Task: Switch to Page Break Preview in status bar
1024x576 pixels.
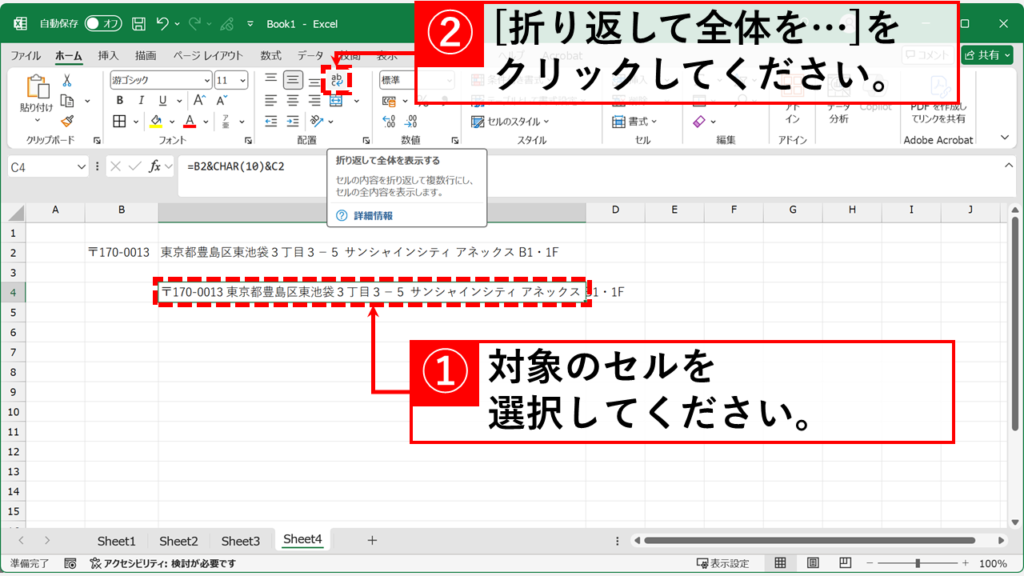Action: [x=845, y=563]
